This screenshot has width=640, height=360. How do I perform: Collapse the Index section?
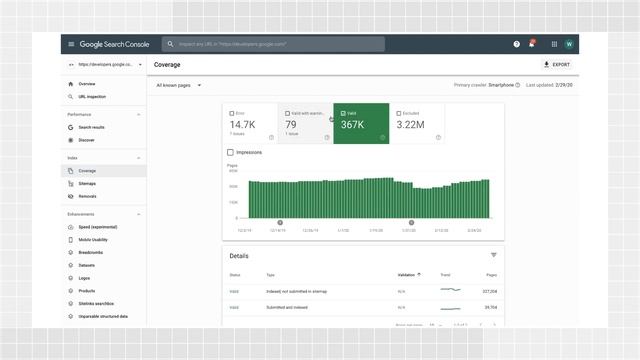click(138, 158)
